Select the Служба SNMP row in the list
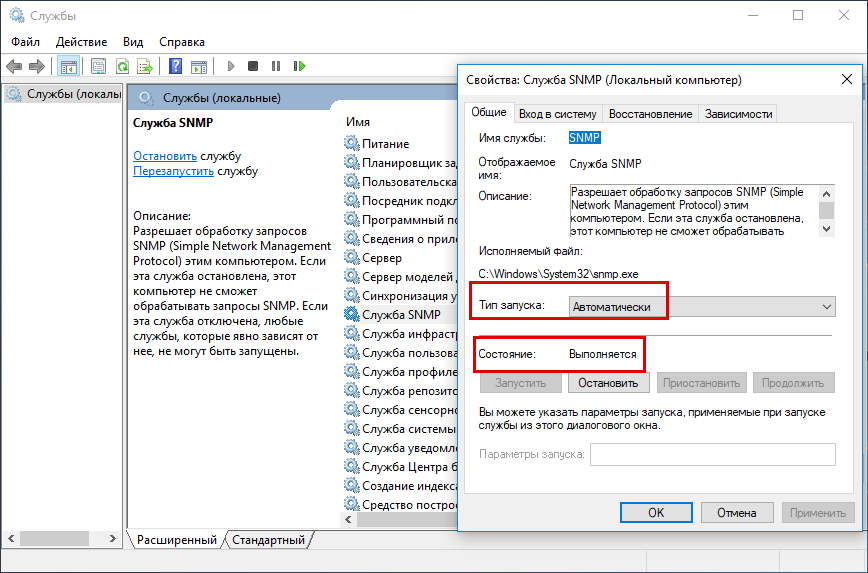 (401, 314)
